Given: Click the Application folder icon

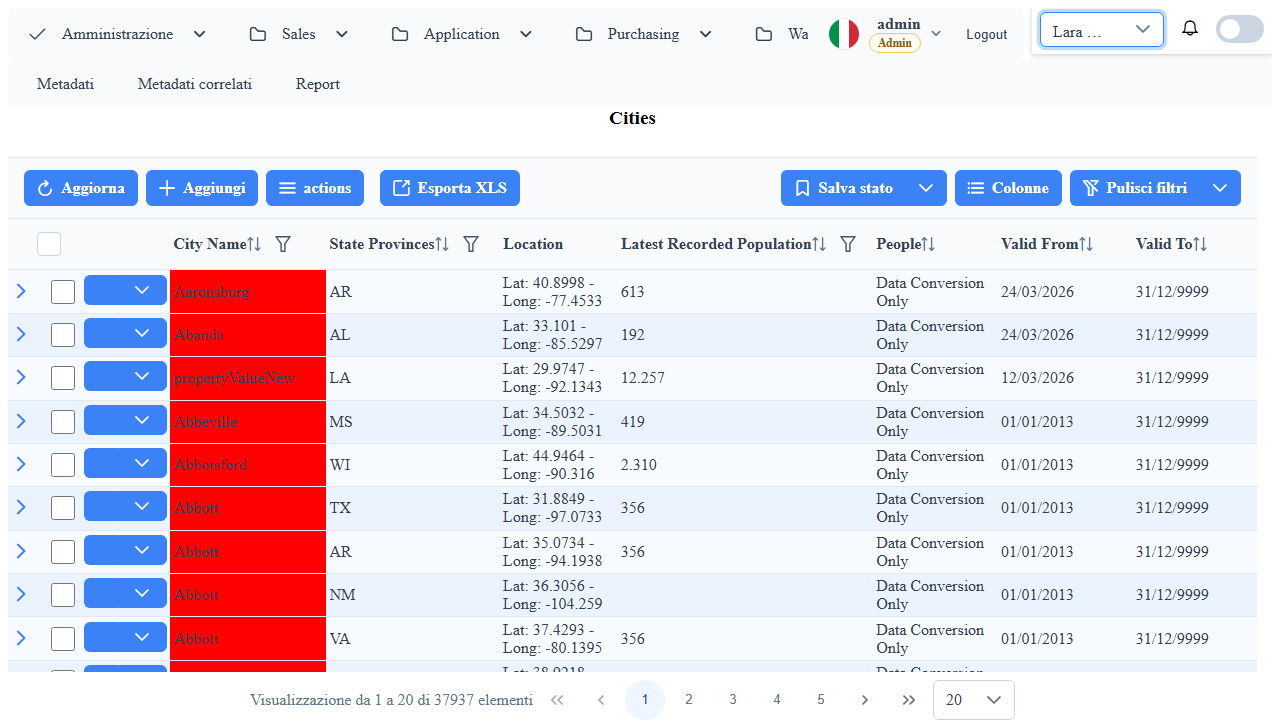Looking at the screenshot, I should click(x=400, y=34).
